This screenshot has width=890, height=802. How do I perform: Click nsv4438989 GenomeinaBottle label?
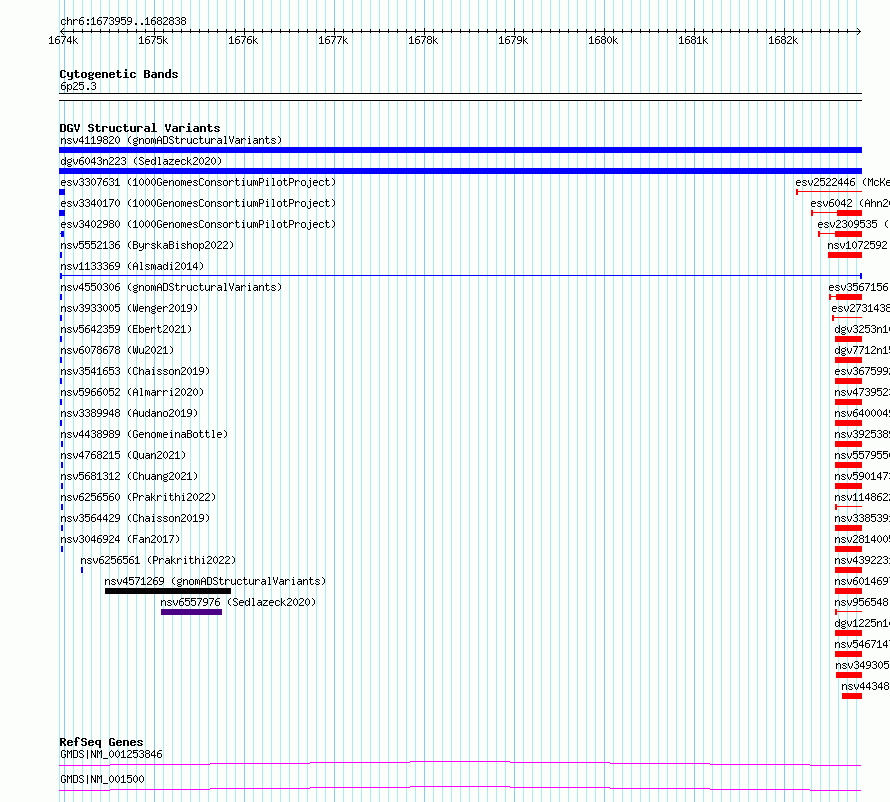pyautogui.click(x=144, y=434)
